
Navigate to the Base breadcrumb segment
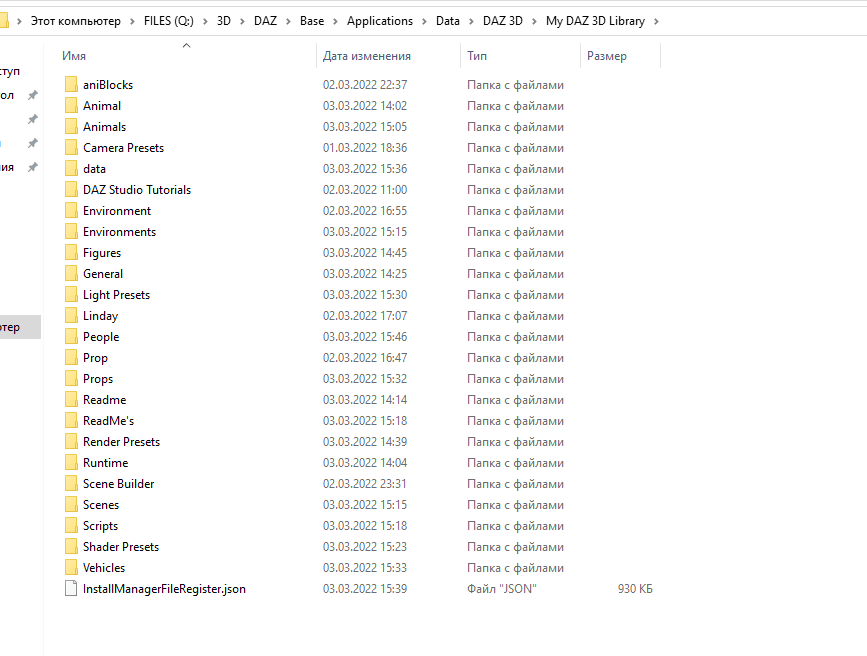pyautogui.click(x=312, y=21)
